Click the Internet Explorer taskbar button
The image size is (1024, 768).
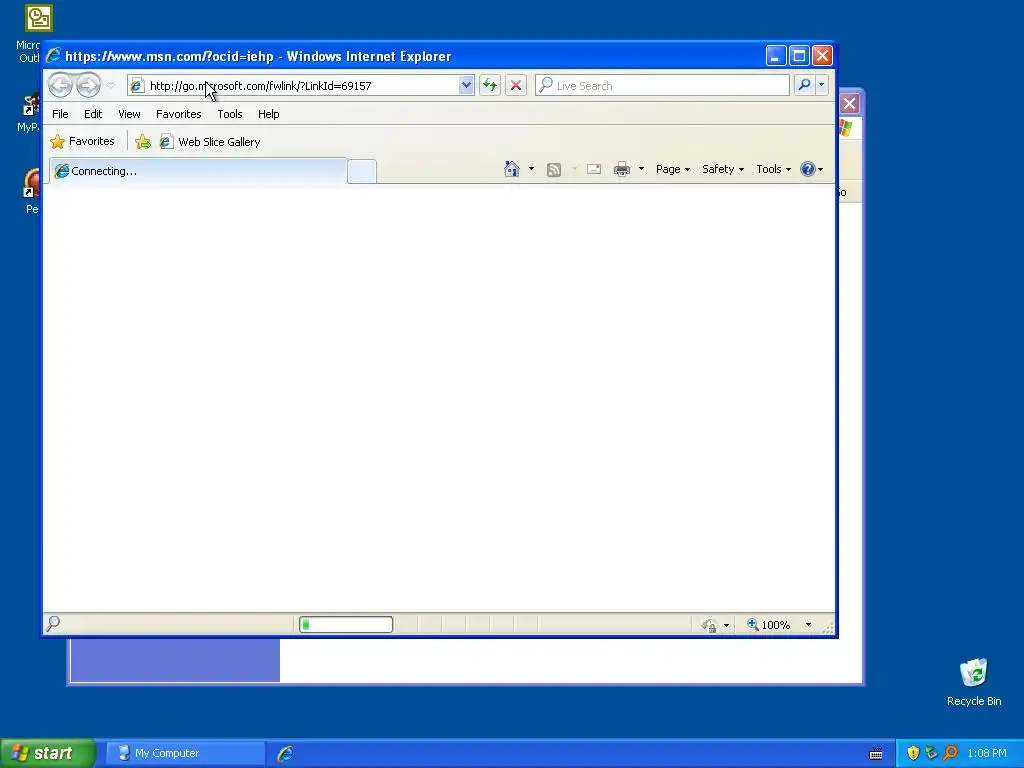tap(285, 753)
